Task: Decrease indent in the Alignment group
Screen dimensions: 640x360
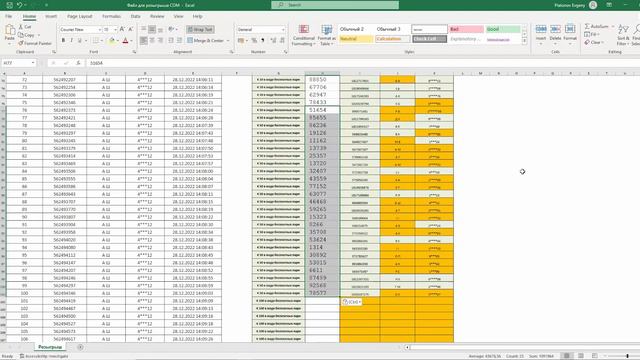Action: 171,40
